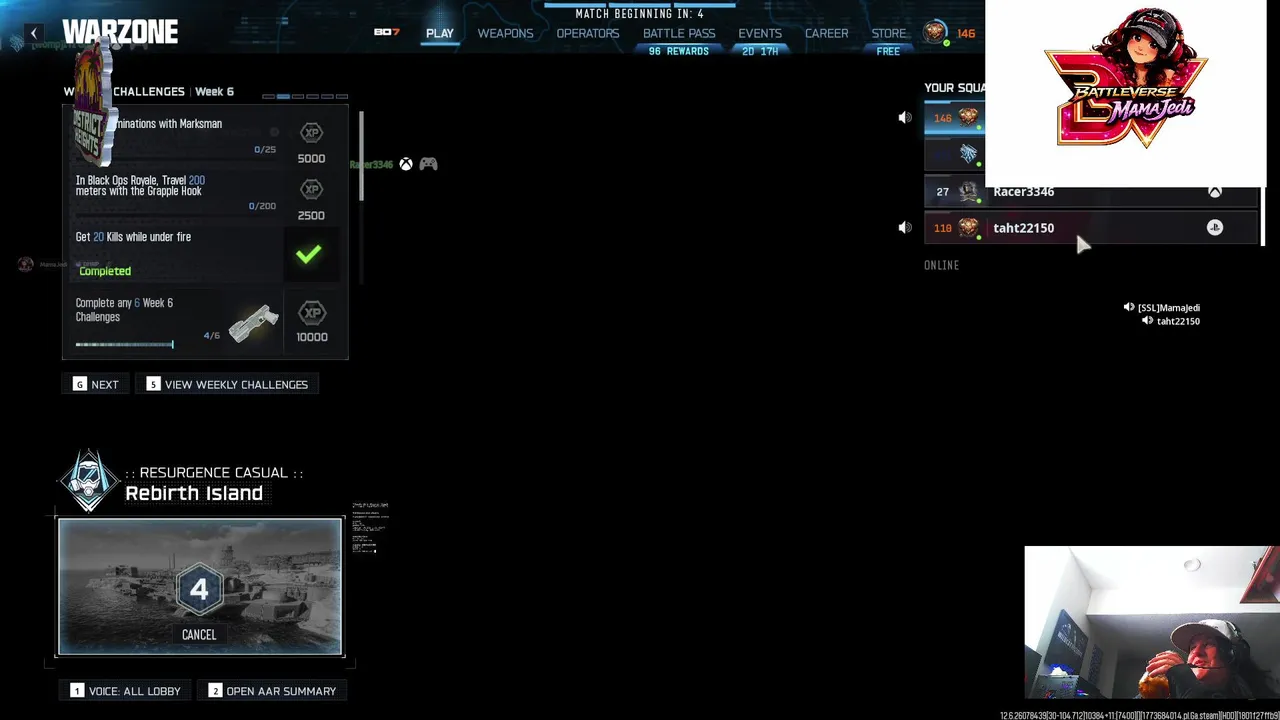This screenshot has height=720, width=1280.
Task: Toggle VOICE: ALL LOBBY setting
Action: [126, 691]
